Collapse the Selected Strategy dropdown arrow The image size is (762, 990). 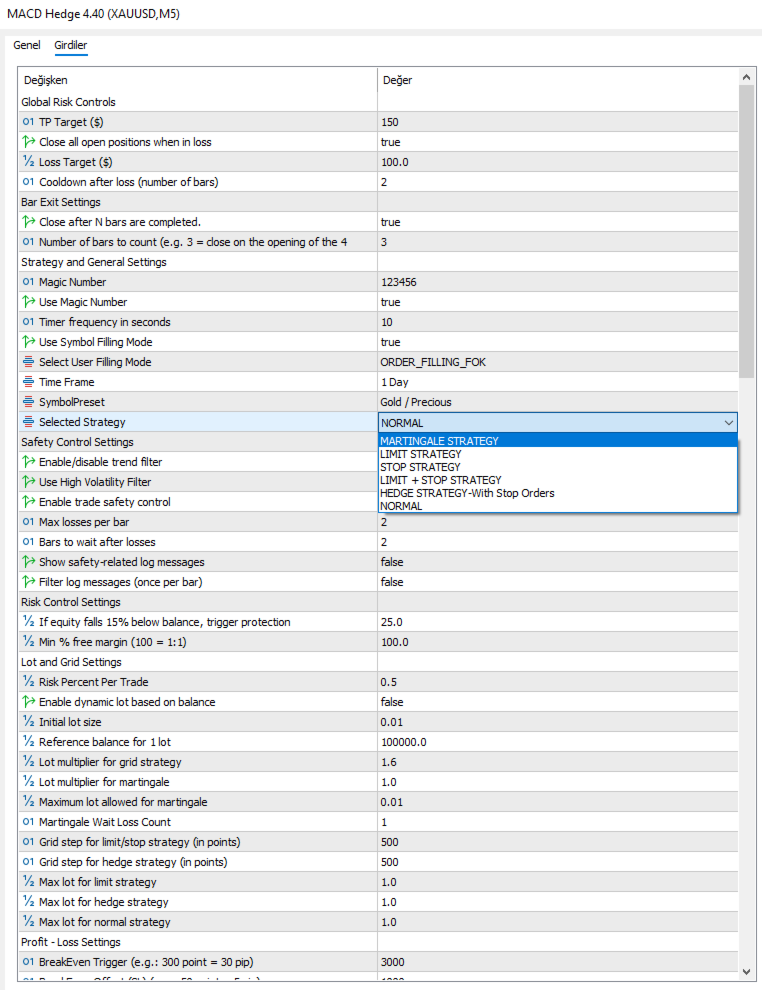(728, 423)
